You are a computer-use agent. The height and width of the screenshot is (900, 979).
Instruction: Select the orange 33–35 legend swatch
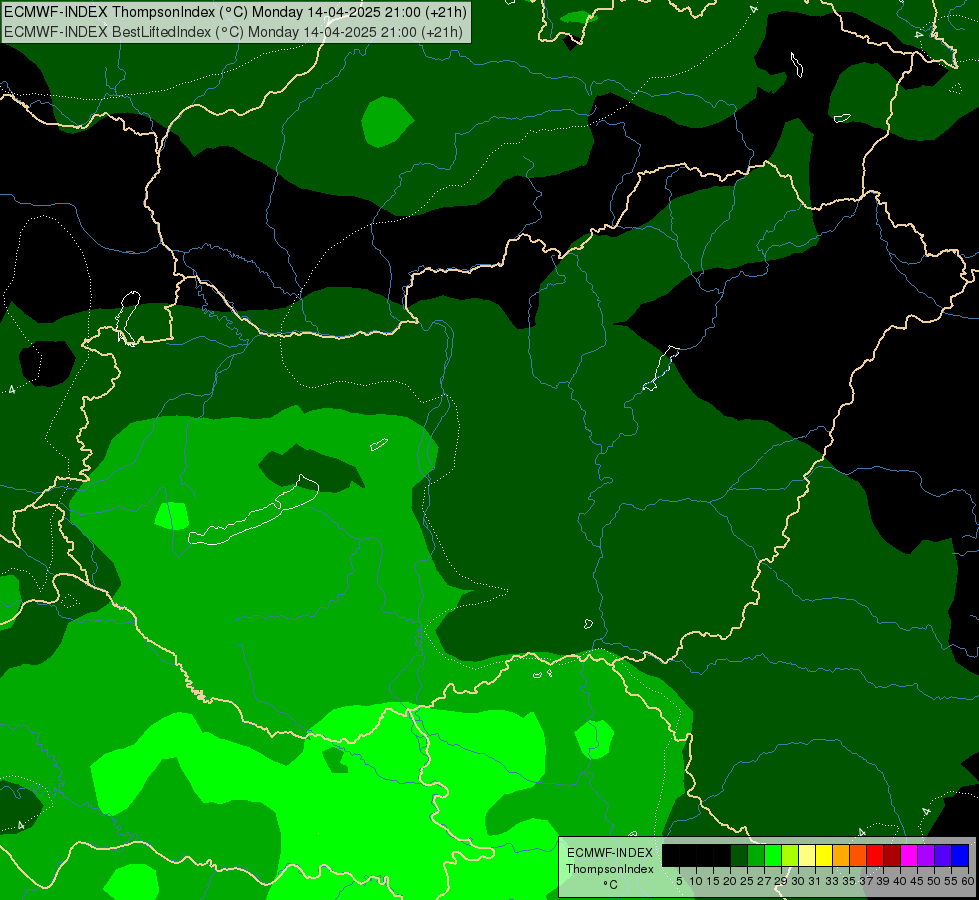pos(841,855)
